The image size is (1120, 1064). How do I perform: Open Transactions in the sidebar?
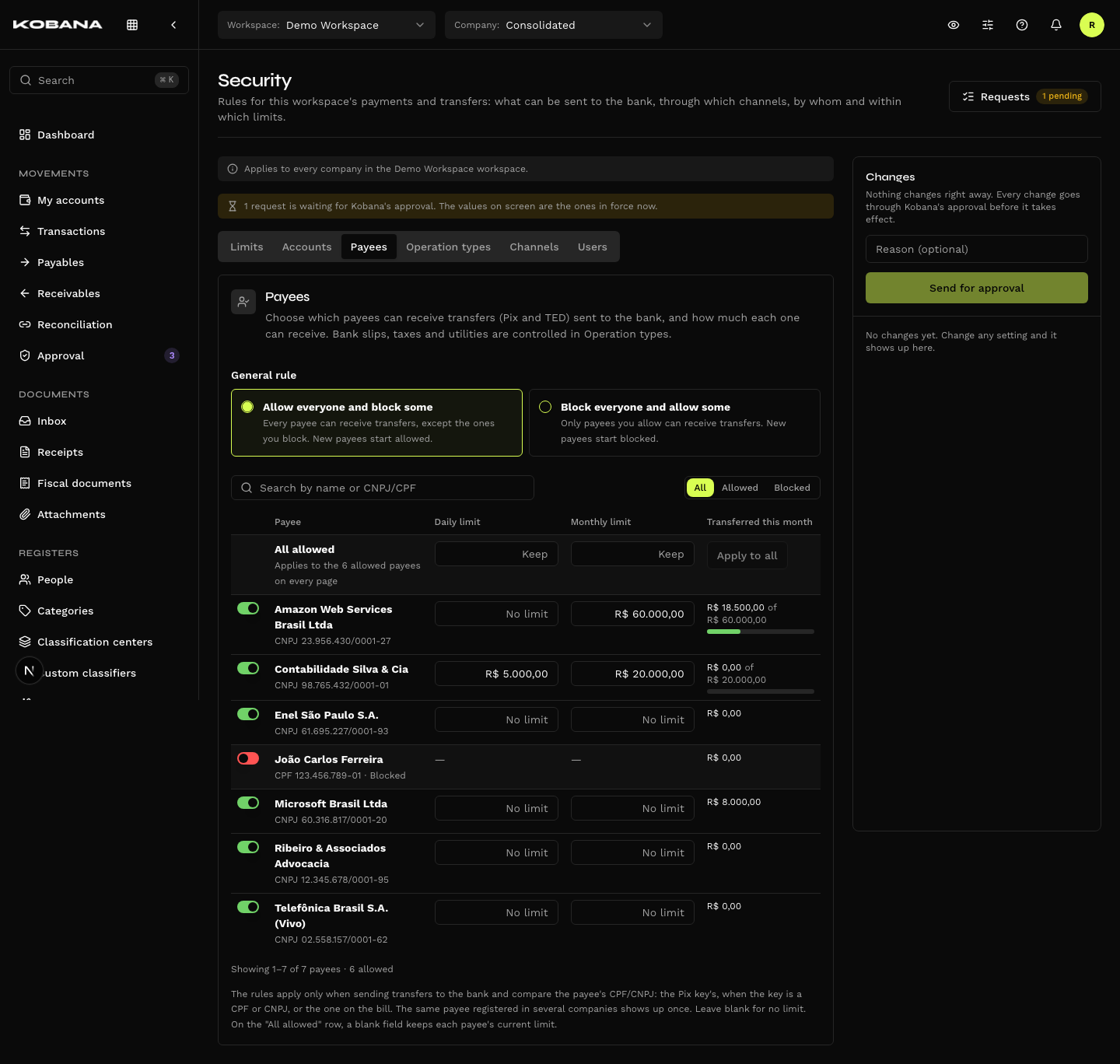click(99, 231)
